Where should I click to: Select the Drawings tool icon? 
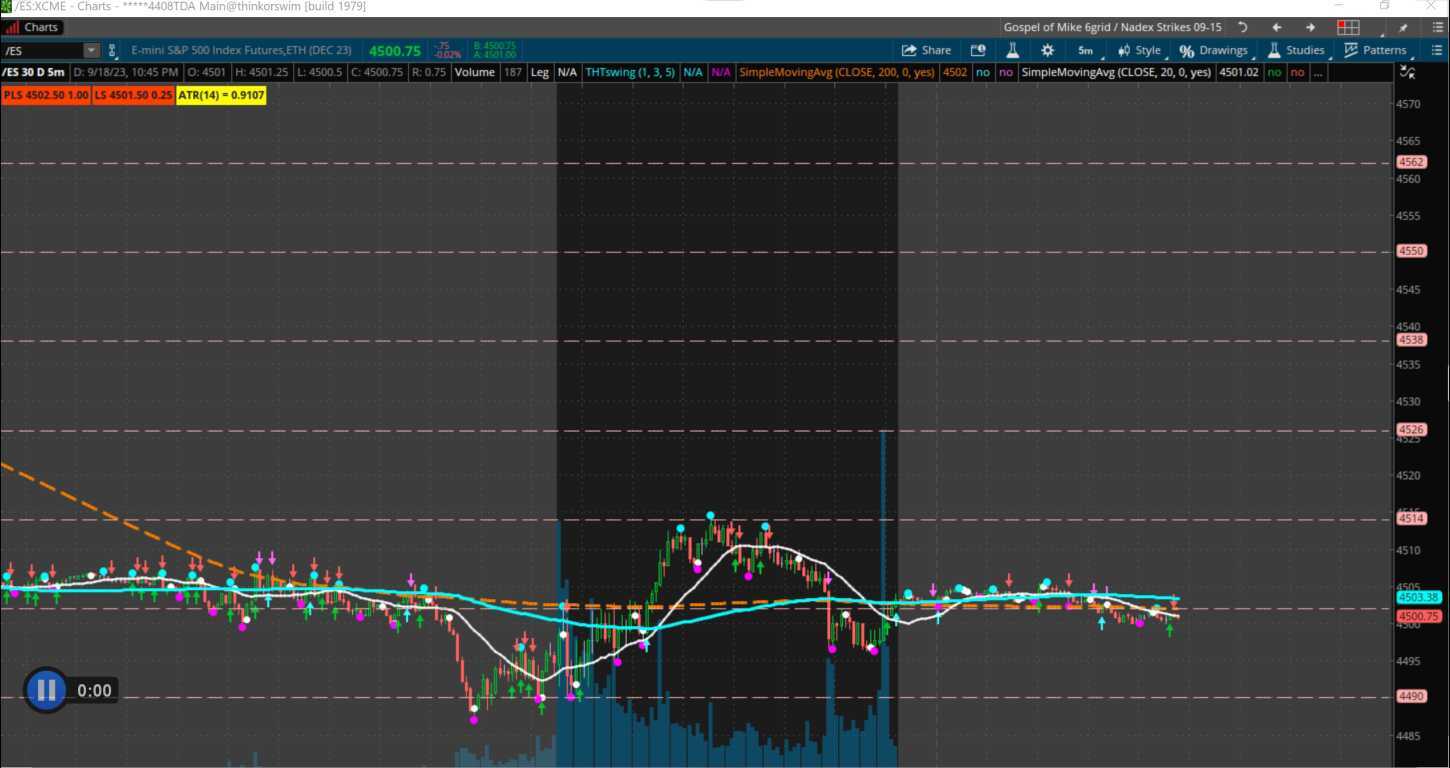(x=1188, y=50)
